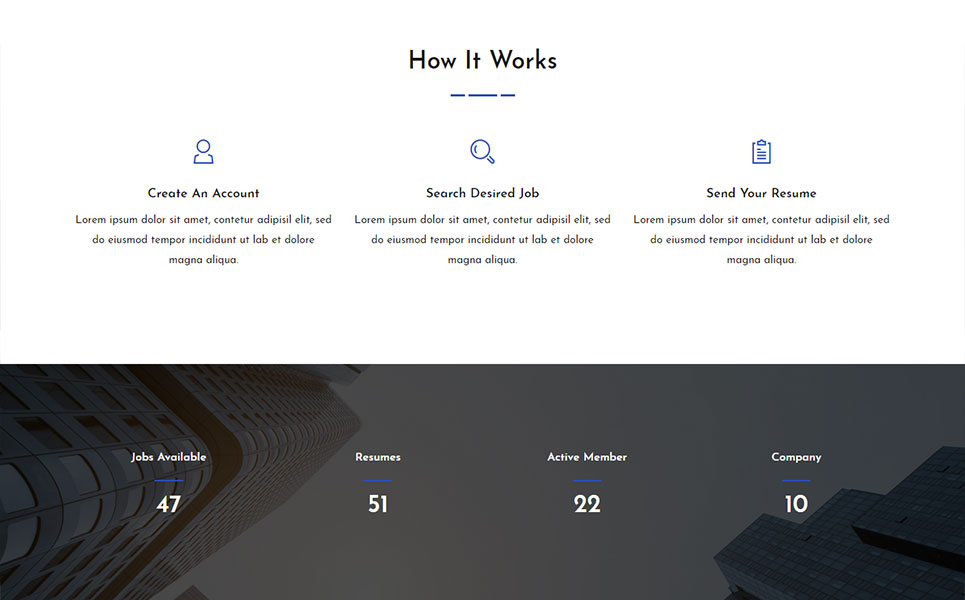This screenshot has height=600, width=965.
Task: Select the 'Send Your Resume' heading
Action: [x=761, y=193]
